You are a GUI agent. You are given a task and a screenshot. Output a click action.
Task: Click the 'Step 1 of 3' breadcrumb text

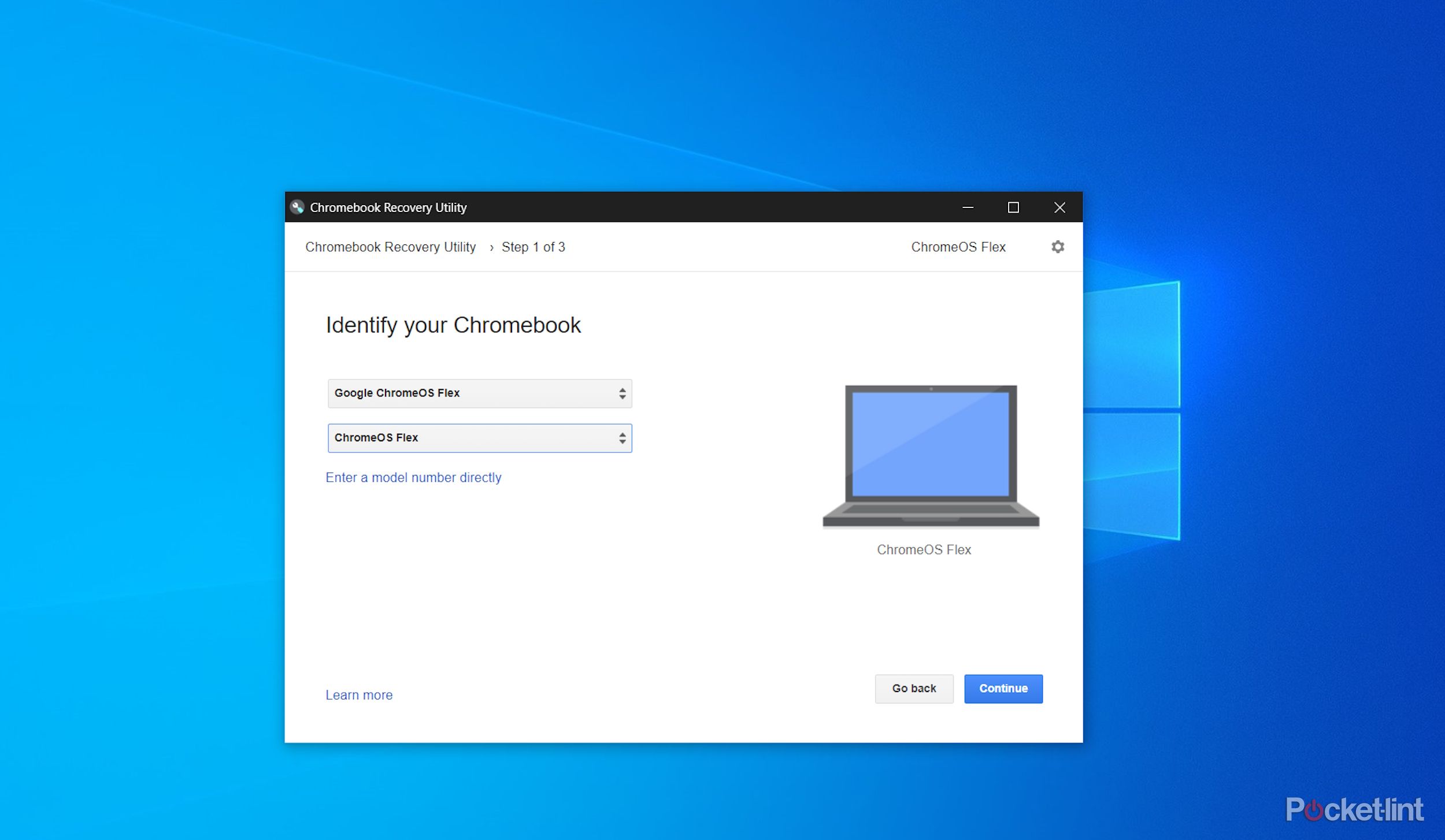[533, 247]
